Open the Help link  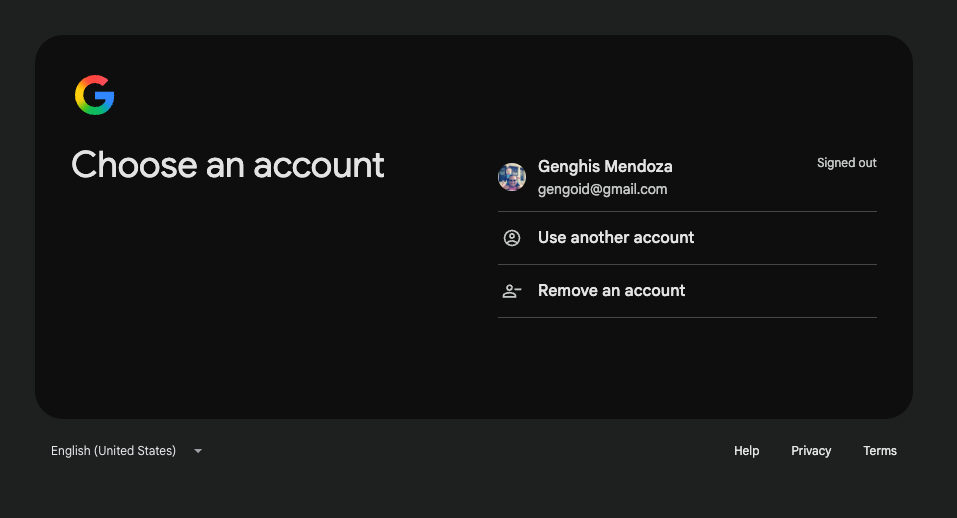746,451
